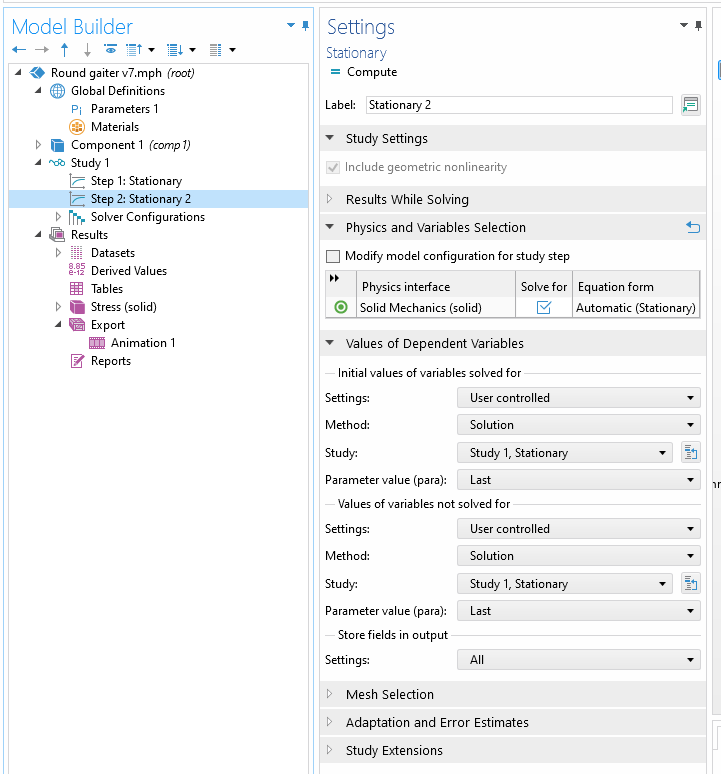Click Solid Mechanics physics interface radio indicator
This screenshot has width=721, height=774.
pos(341,308)
